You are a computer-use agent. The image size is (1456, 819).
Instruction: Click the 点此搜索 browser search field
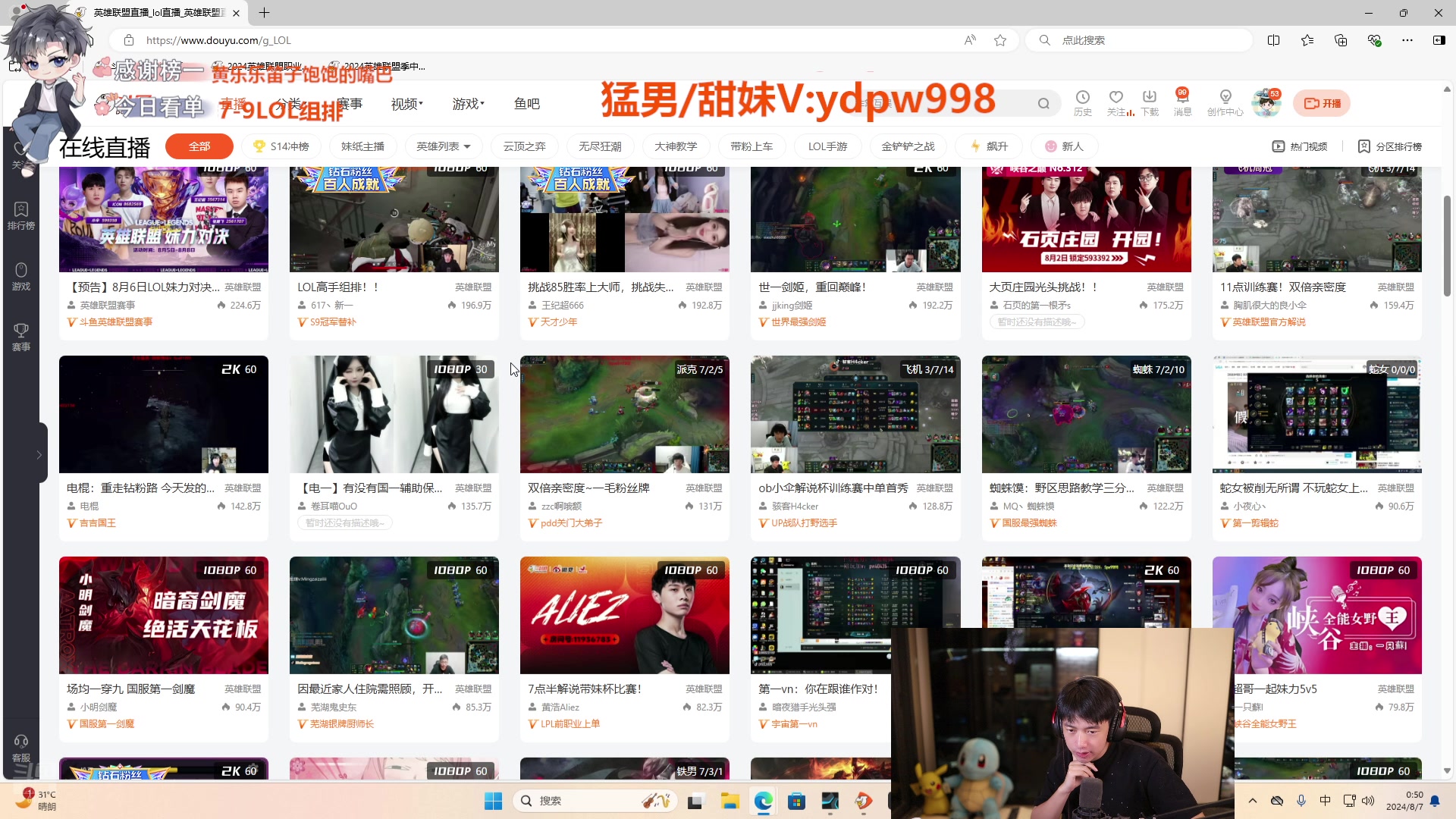tap(1139, 40)
